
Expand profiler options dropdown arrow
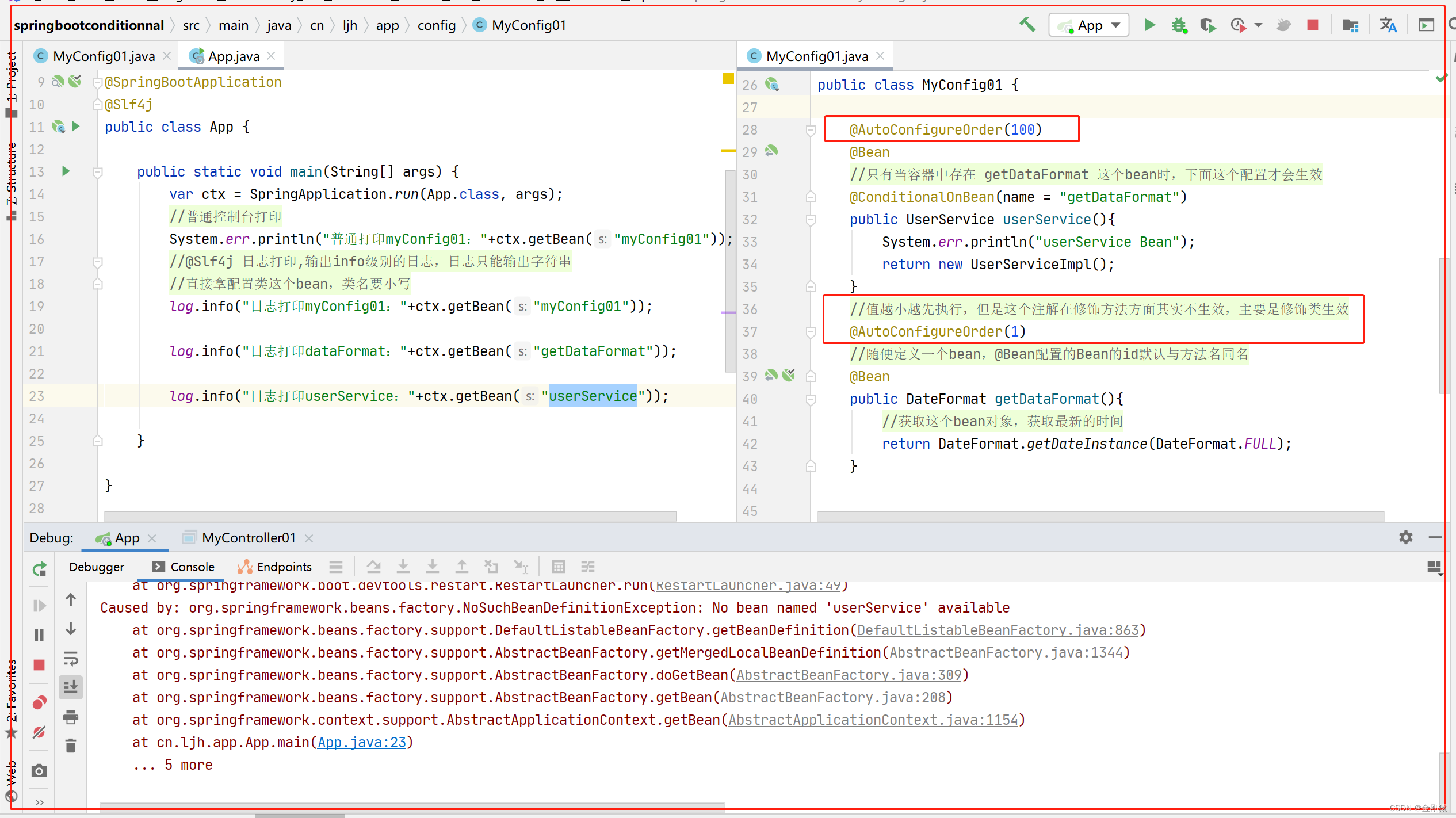click(x=1258, y=25)
